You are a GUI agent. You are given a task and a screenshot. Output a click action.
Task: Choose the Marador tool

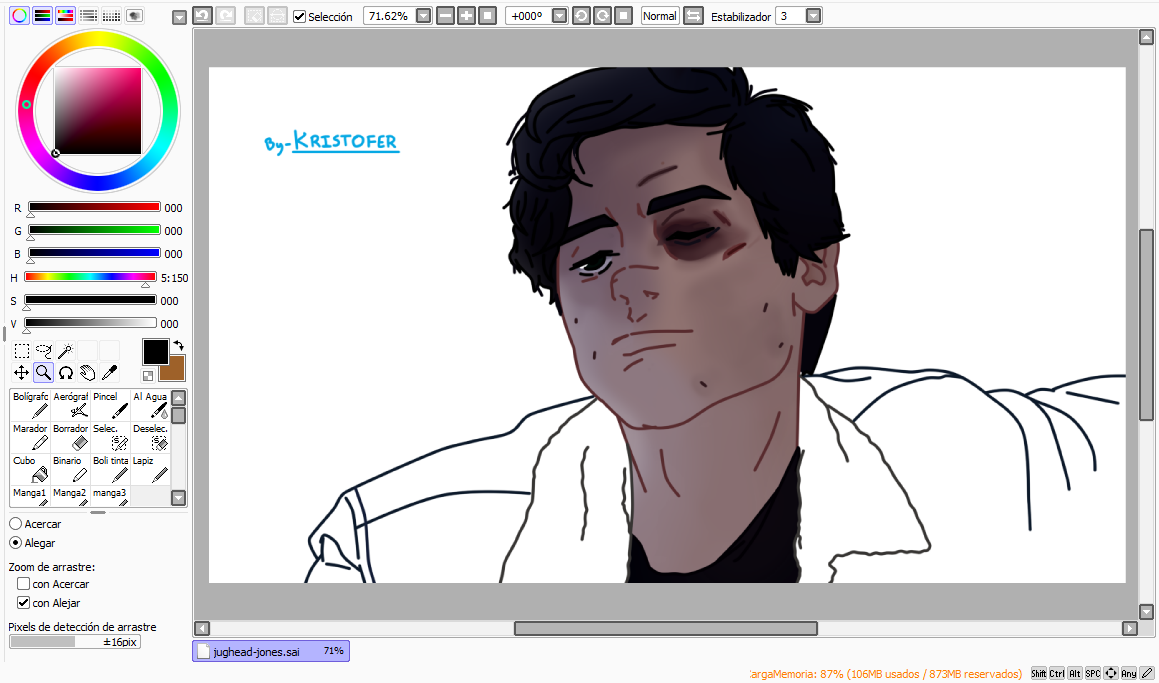point(30,437)
